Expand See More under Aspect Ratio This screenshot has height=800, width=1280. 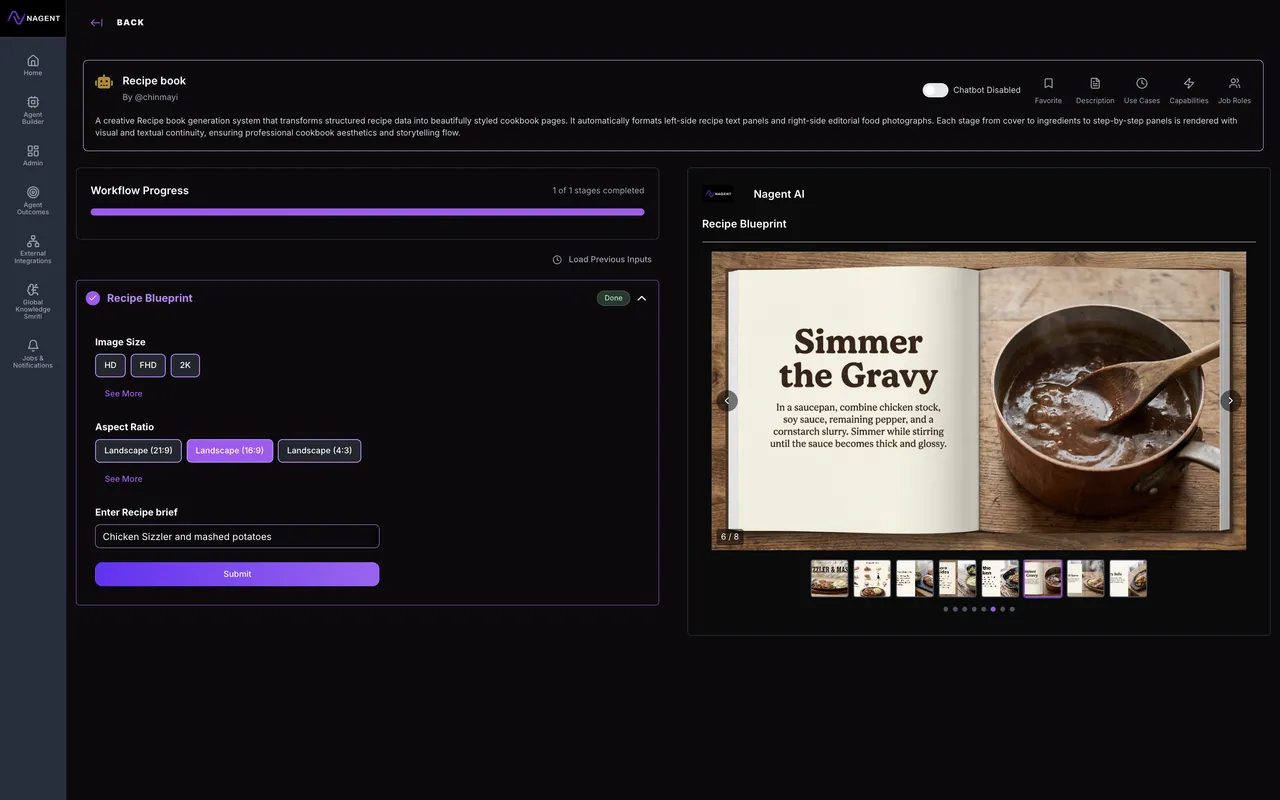(124, 479)
